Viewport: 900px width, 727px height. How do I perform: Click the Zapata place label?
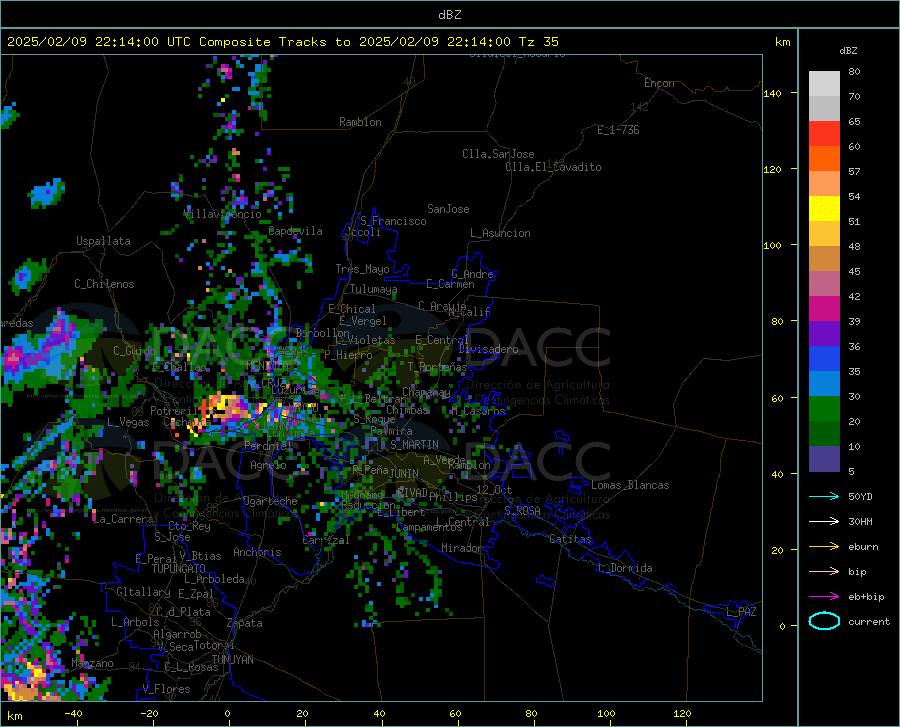[245, 623]
